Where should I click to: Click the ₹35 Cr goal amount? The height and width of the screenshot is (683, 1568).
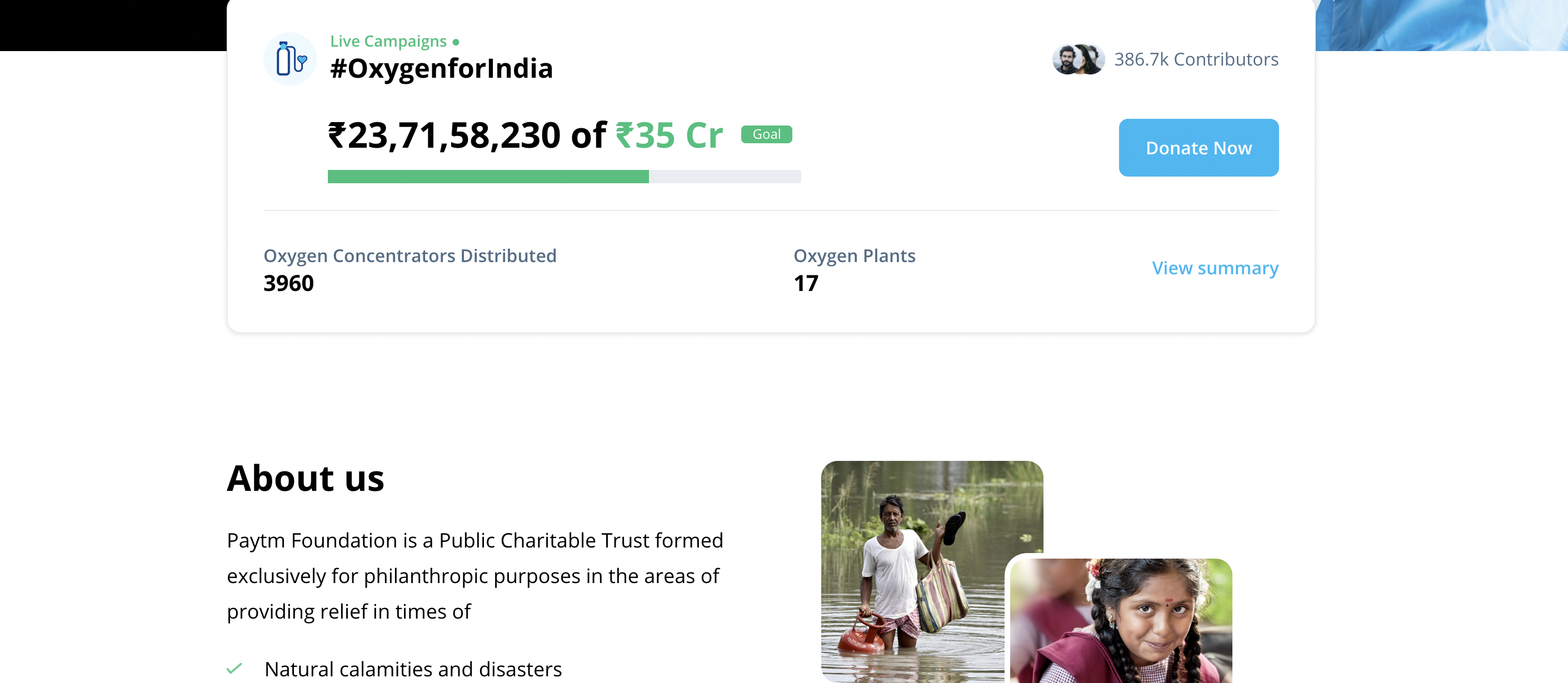coord(669,135)
